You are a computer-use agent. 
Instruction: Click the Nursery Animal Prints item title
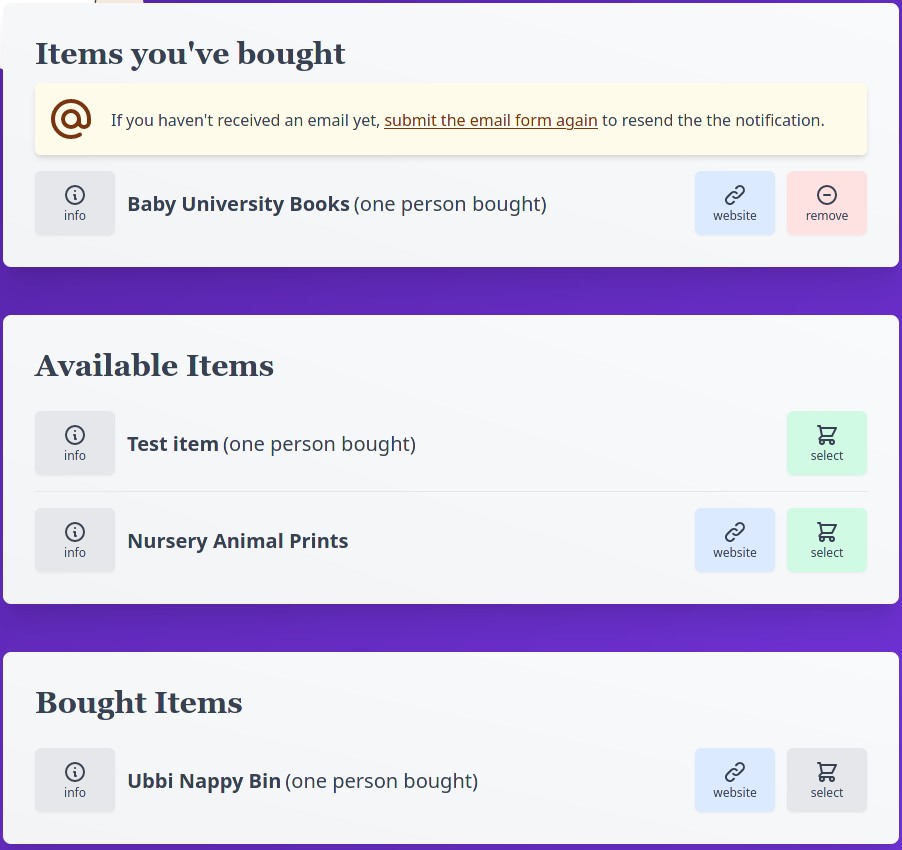pos(238,541)
